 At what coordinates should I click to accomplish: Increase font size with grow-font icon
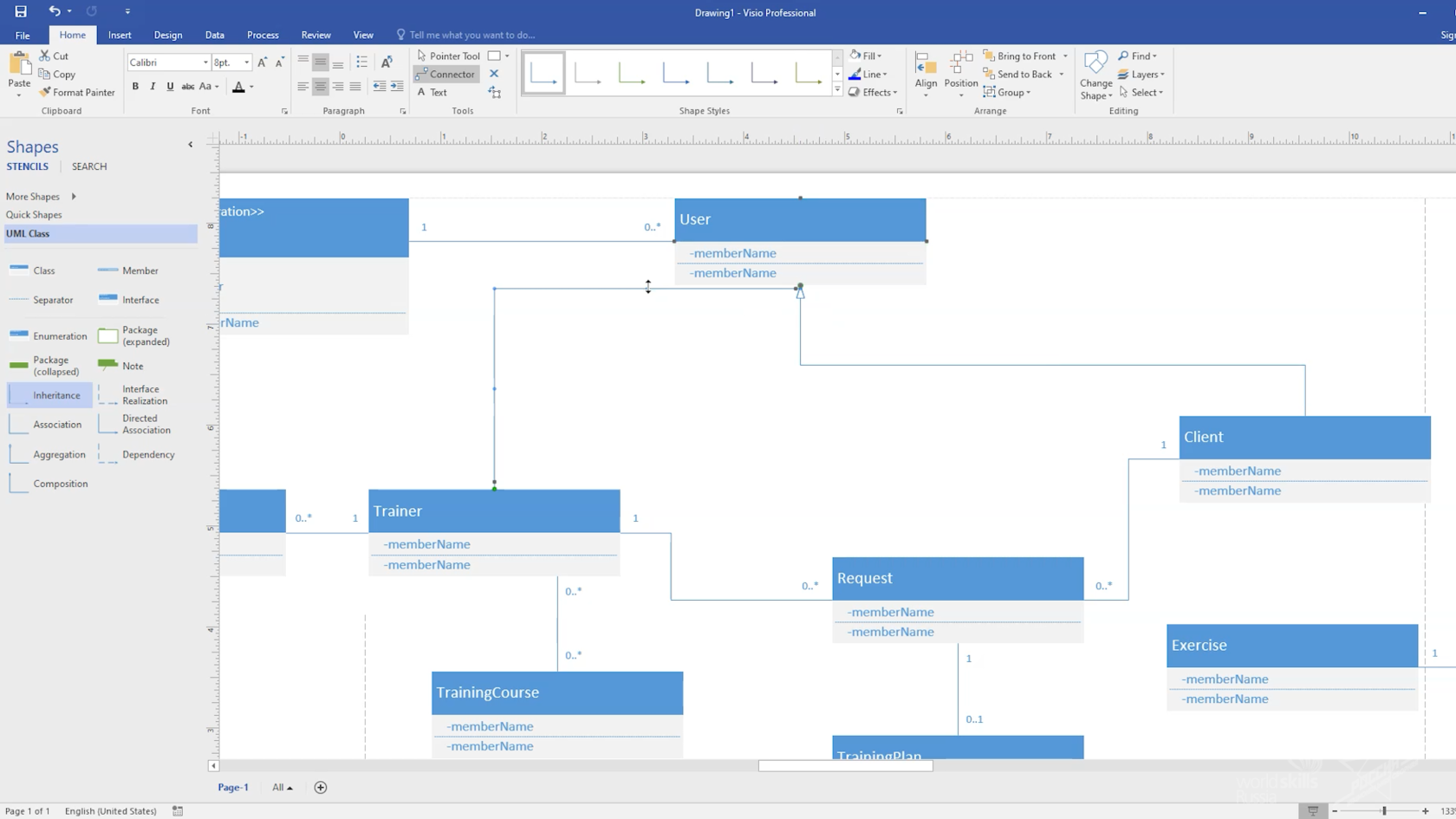pos(263,62)
